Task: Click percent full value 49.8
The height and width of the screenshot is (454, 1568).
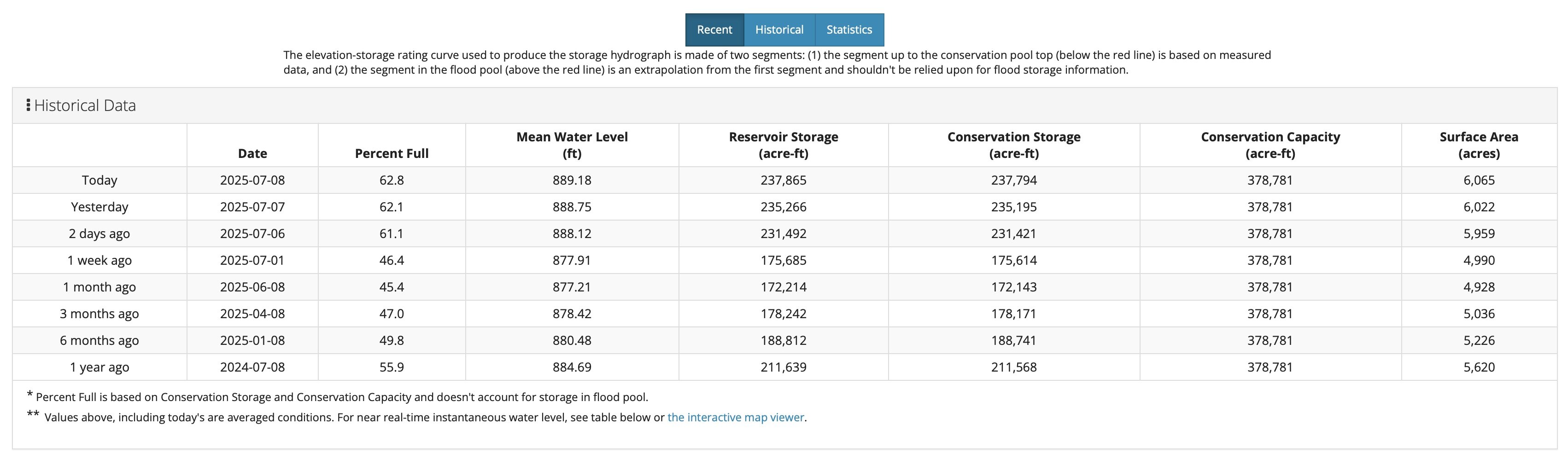Action: click(392, 341)
